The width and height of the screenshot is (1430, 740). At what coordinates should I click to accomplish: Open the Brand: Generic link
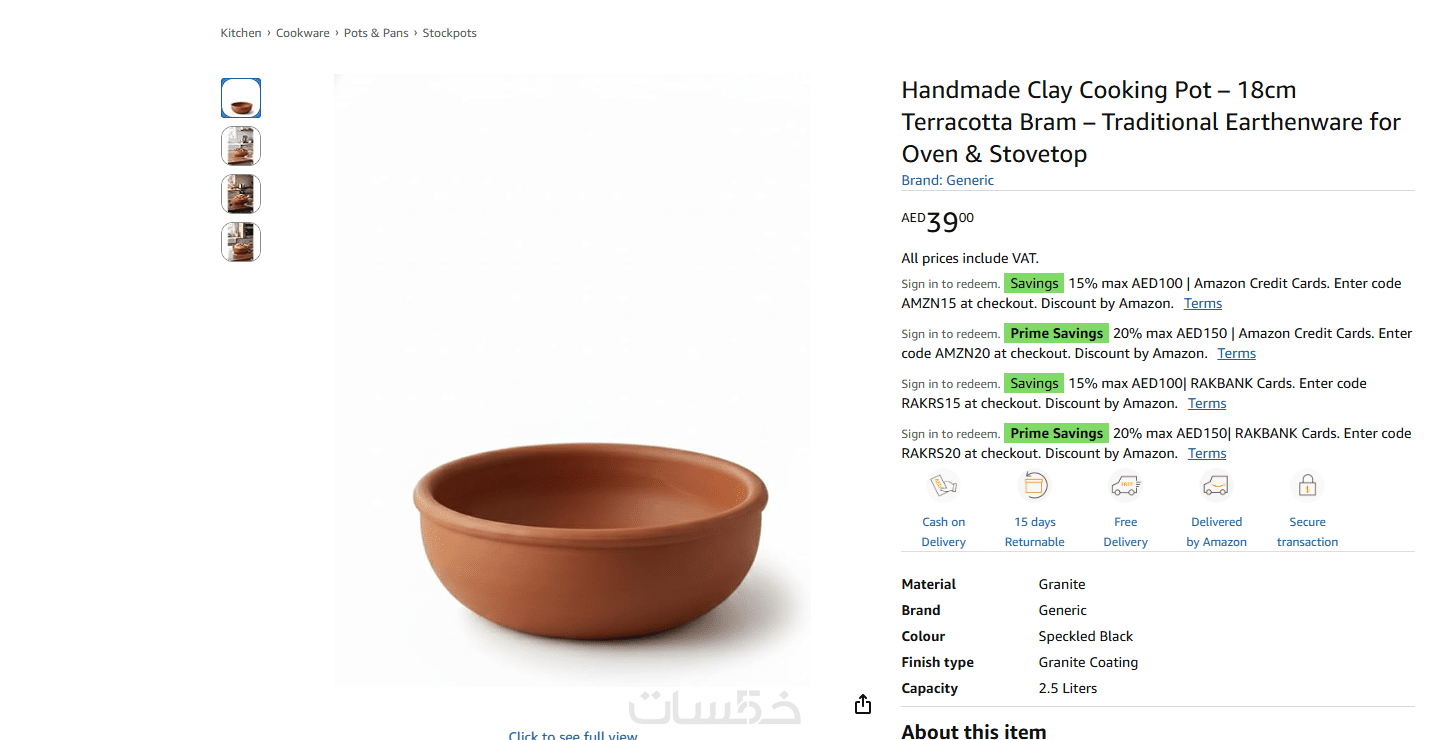948,181
